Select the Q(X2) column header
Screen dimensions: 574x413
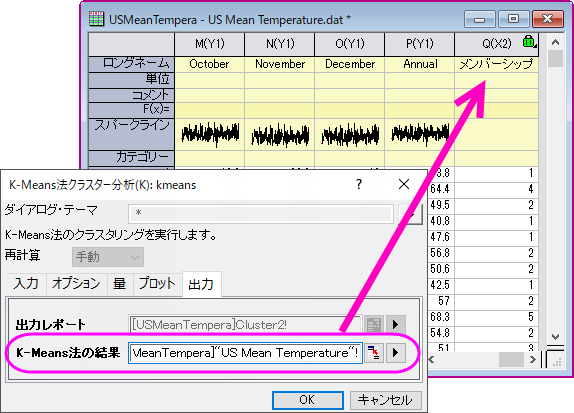point(496,44)
